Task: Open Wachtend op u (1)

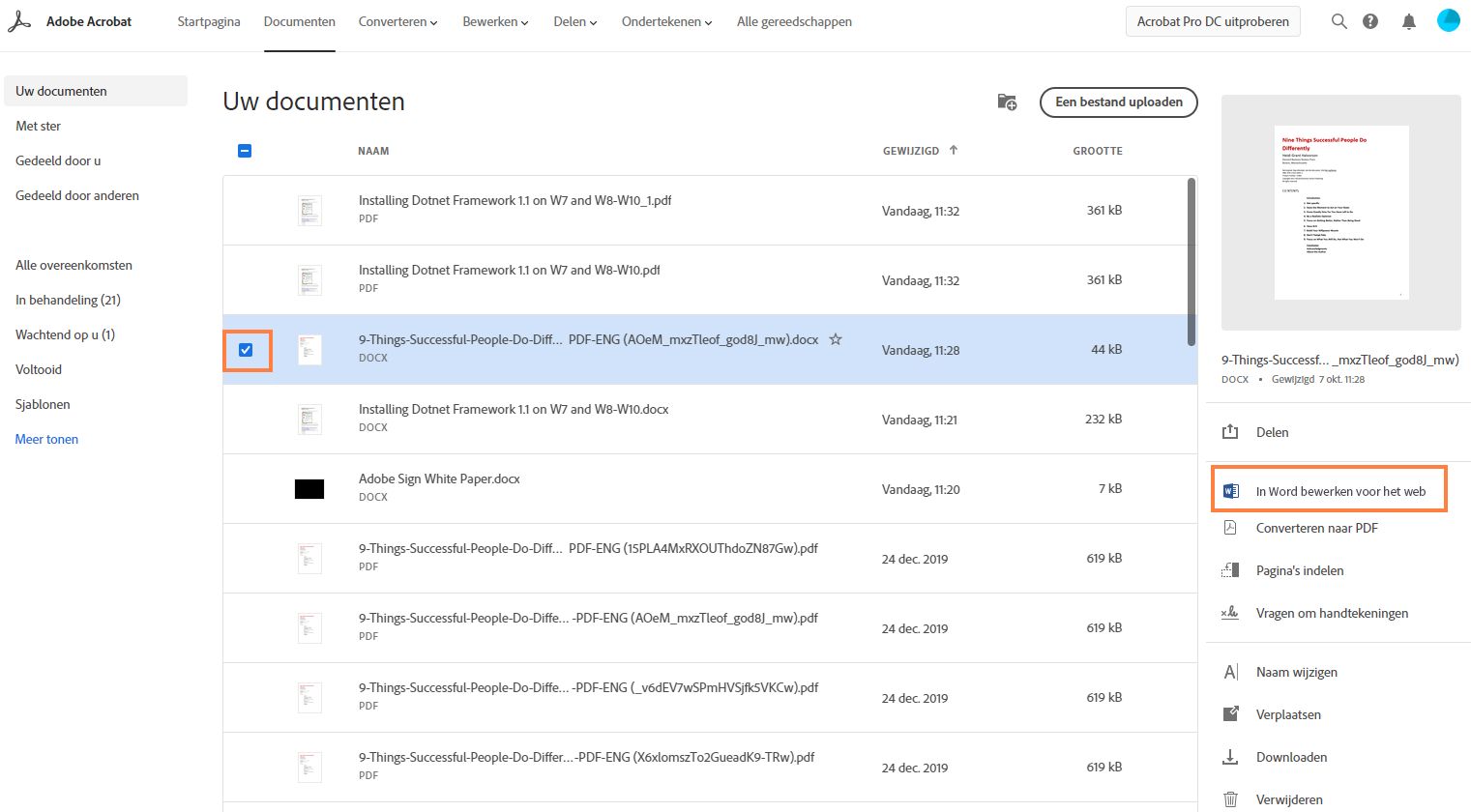Action: point(65,334)
